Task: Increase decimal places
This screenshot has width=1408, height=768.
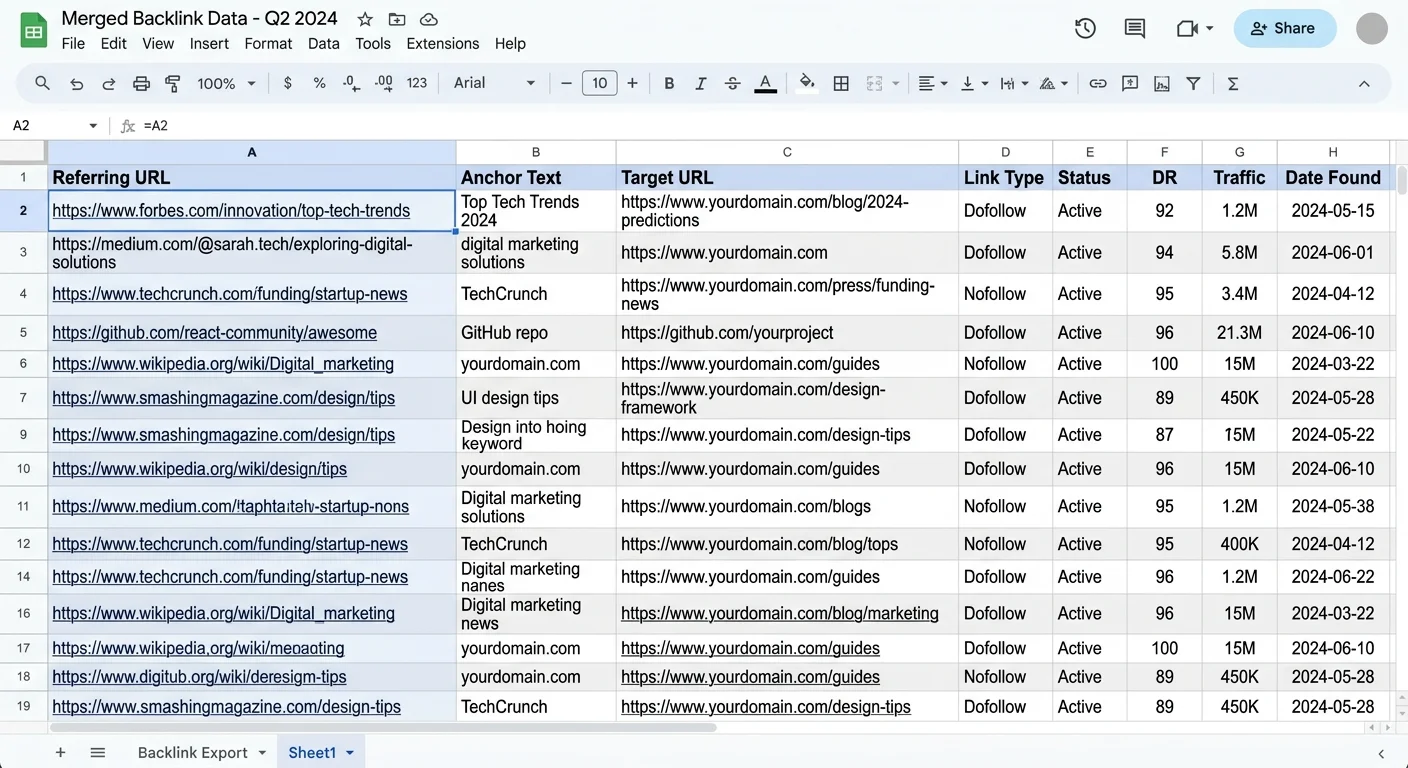Action: click(384, 84)
